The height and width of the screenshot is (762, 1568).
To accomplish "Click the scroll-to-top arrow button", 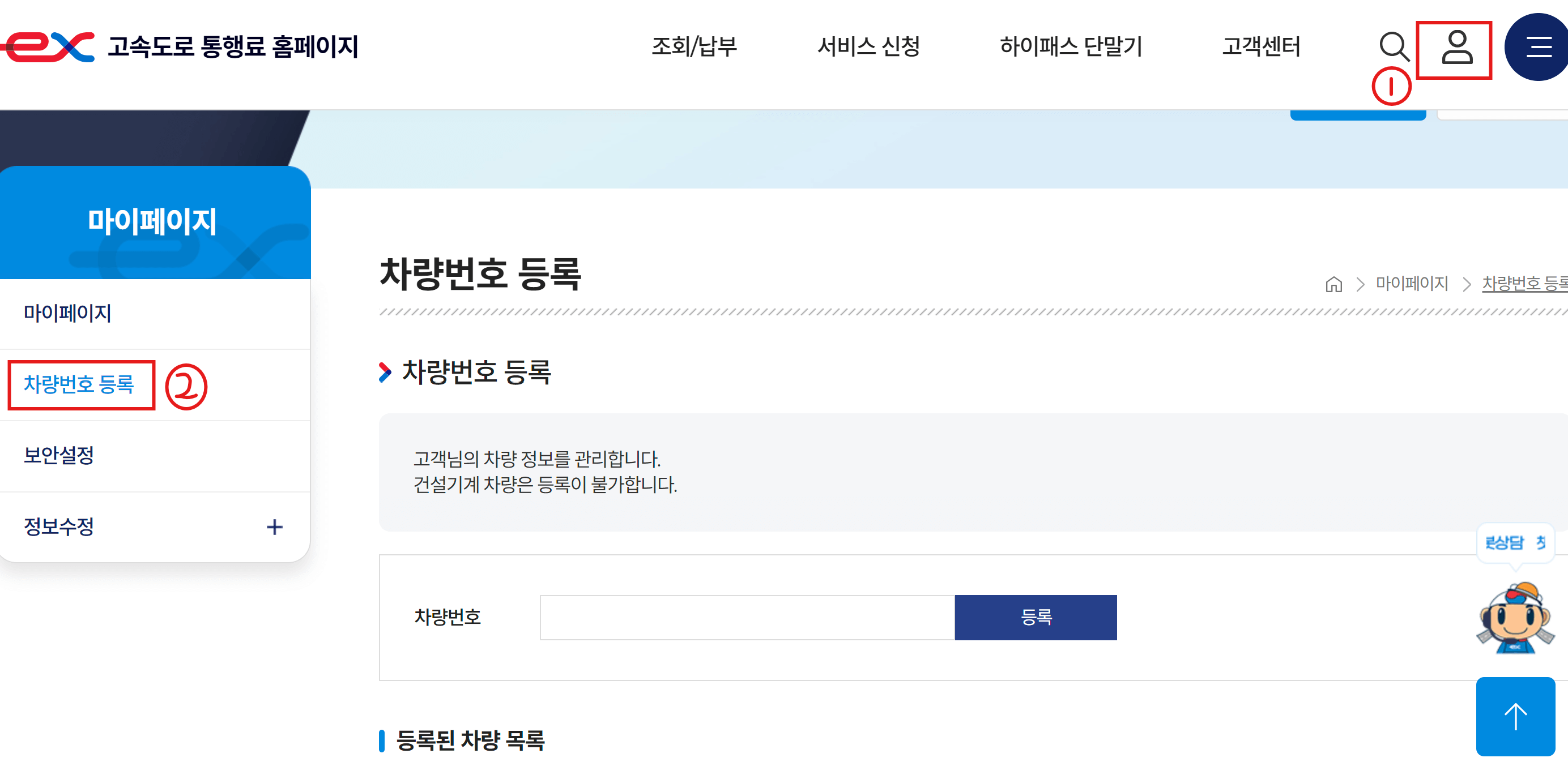I will pyautogui.click(x=1515, y=716).
